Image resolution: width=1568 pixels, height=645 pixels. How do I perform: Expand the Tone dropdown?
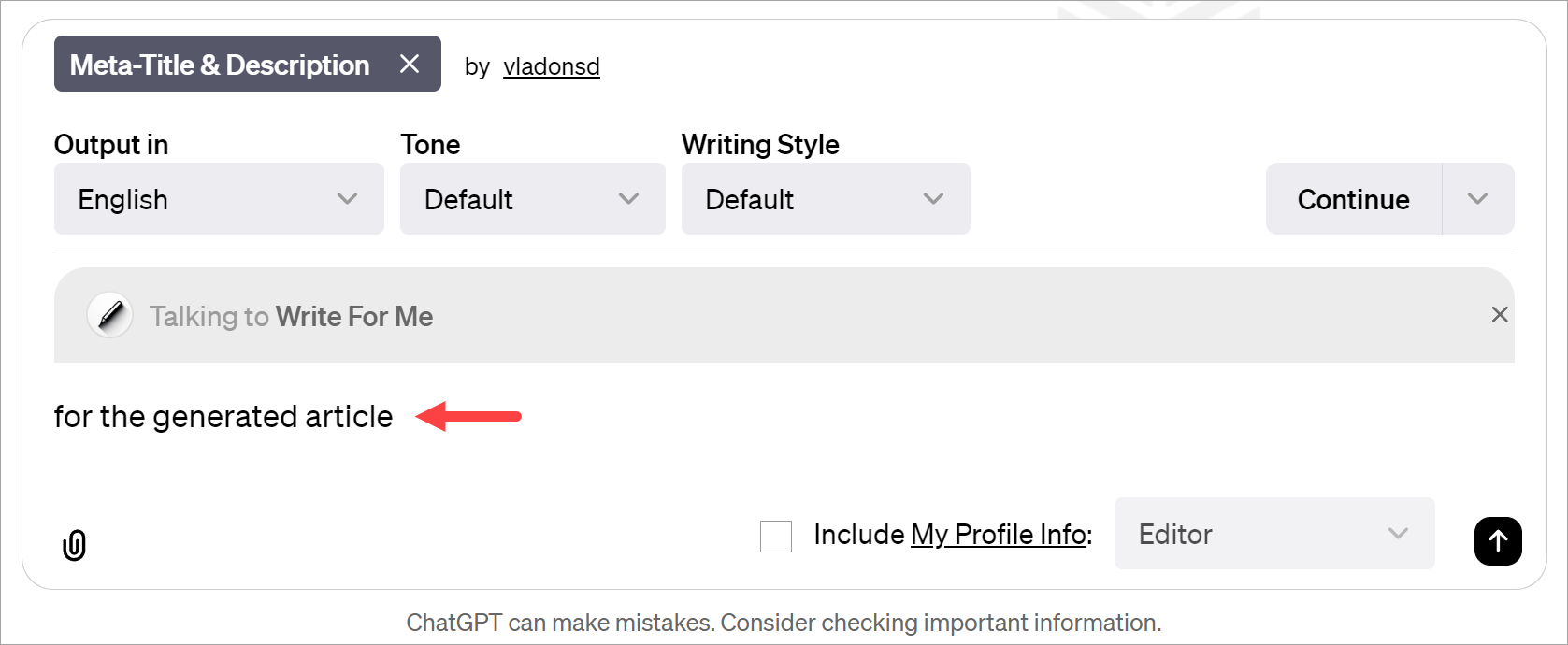[x=532, y=199]
